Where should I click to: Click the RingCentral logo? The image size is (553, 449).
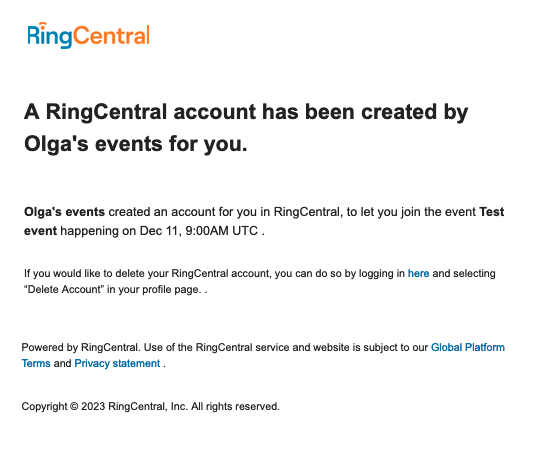[x=89, y=35]
